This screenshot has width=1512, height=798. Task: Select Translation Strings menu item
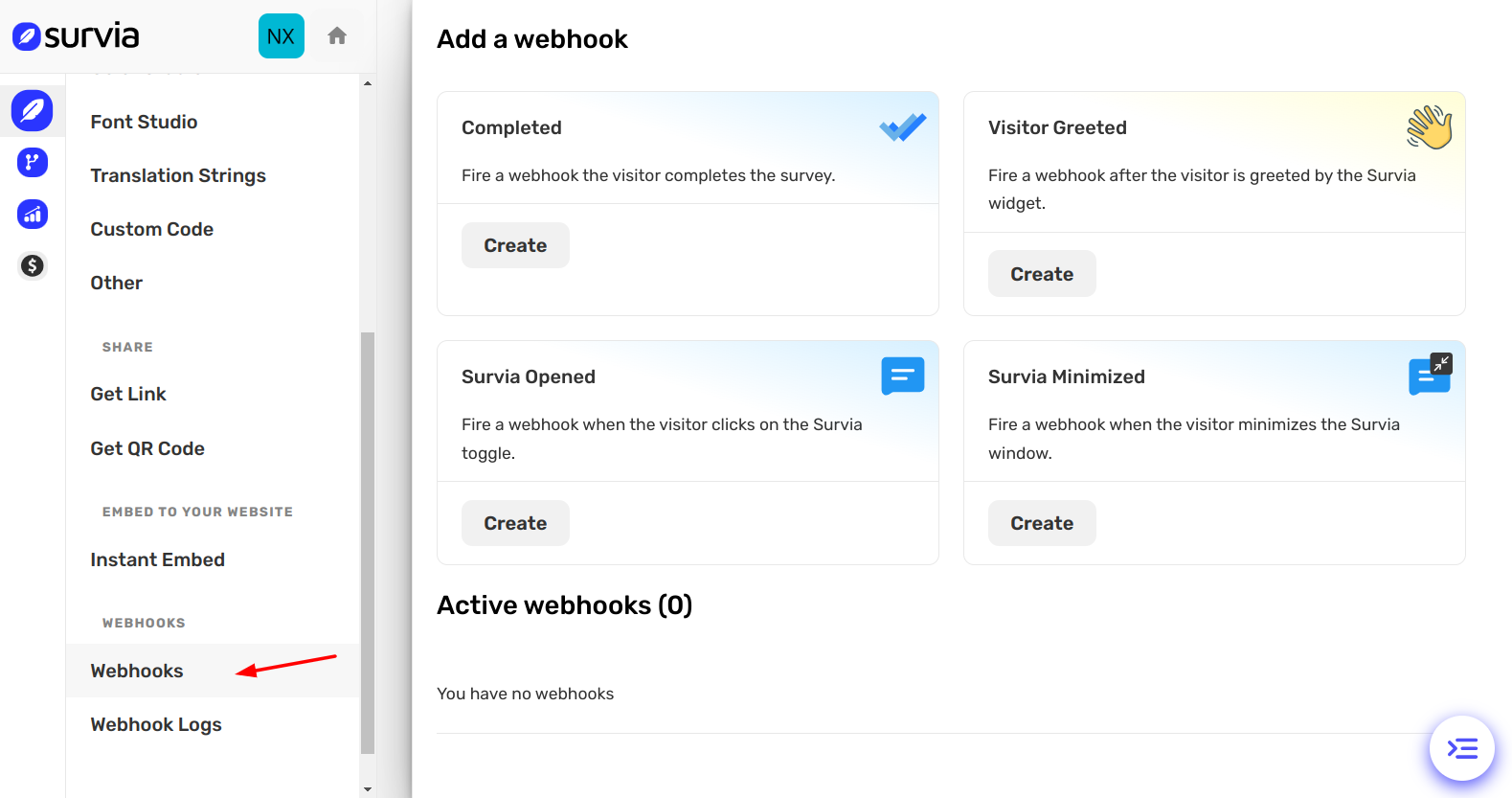[x=178, y=175]
